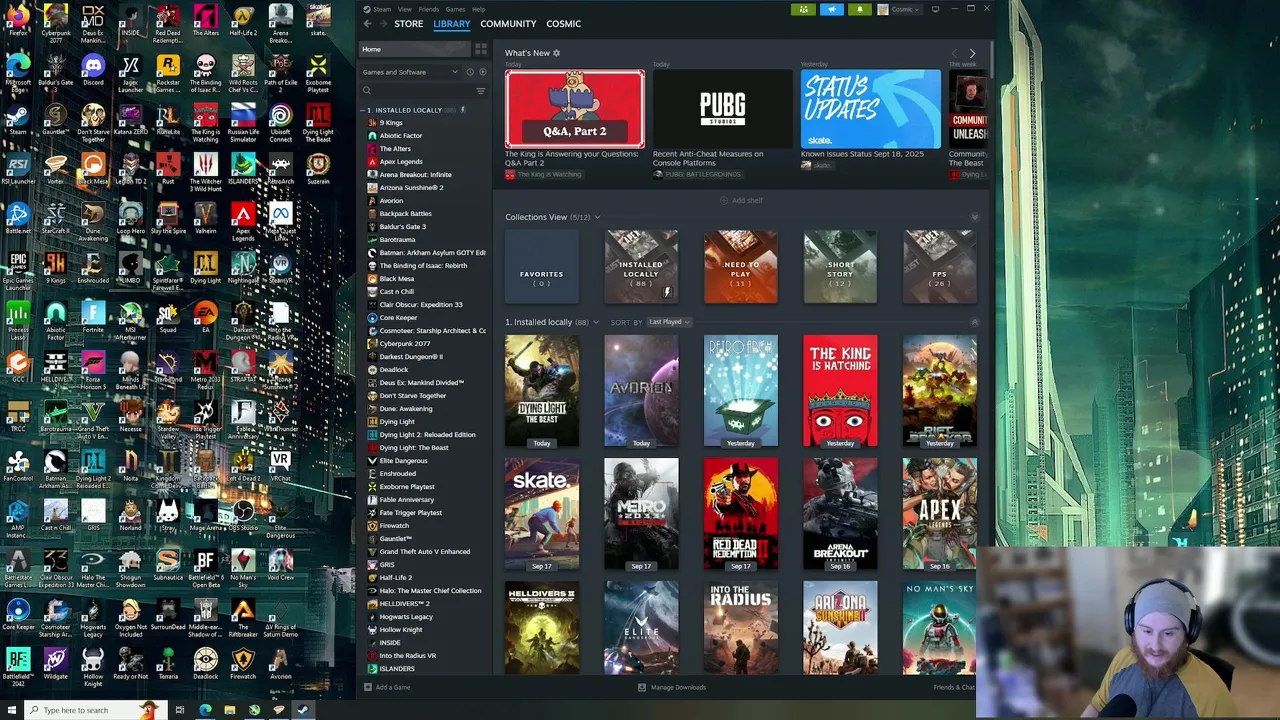Open the Epic Games Launcher desktop icon
Screen dimensions: 1280x720
(18, 268)
